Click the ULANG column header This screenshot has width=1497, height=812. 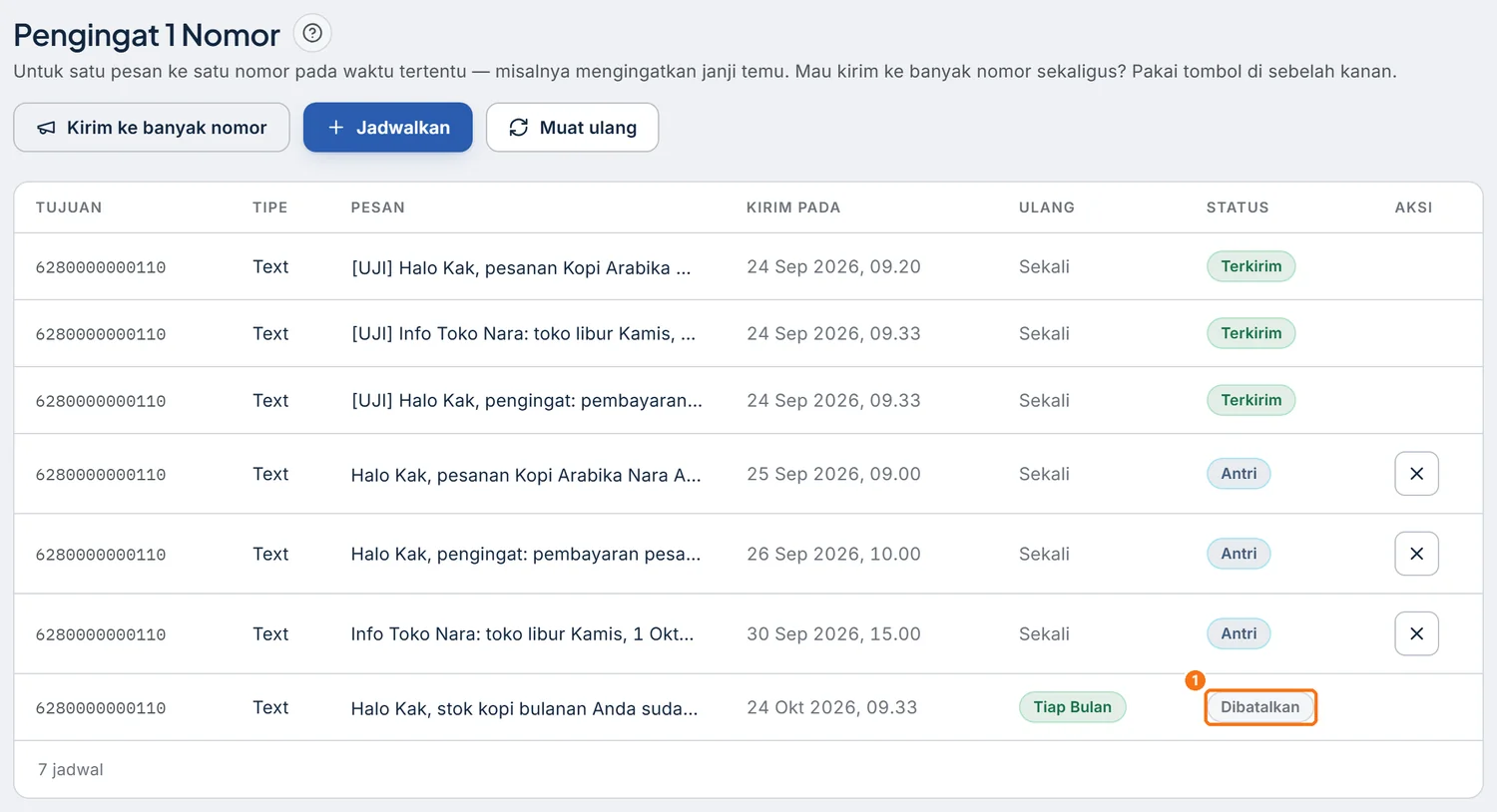pos(1047,207)
